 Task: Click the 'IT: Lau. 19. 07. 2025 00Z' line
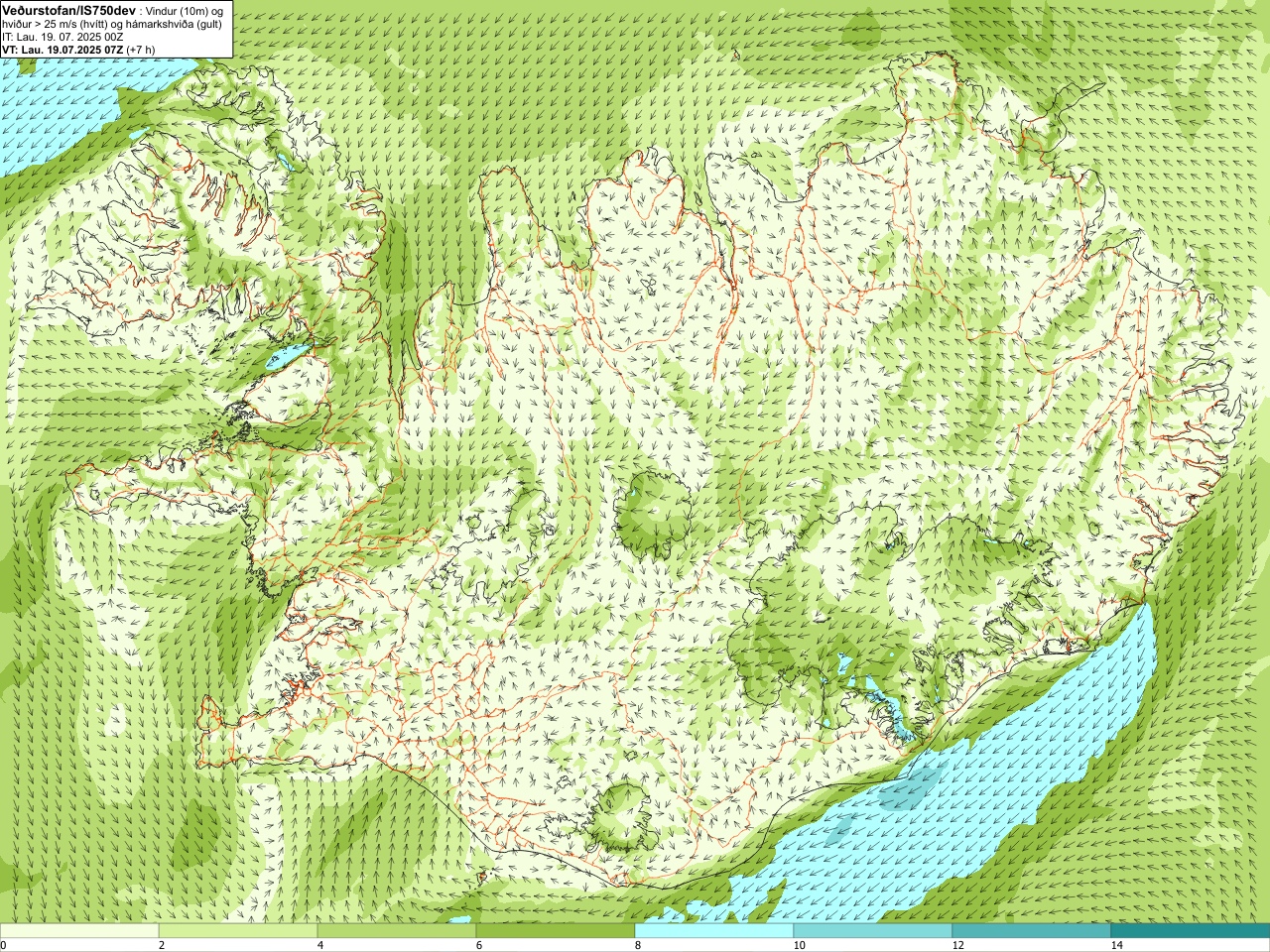pos(63,37)
